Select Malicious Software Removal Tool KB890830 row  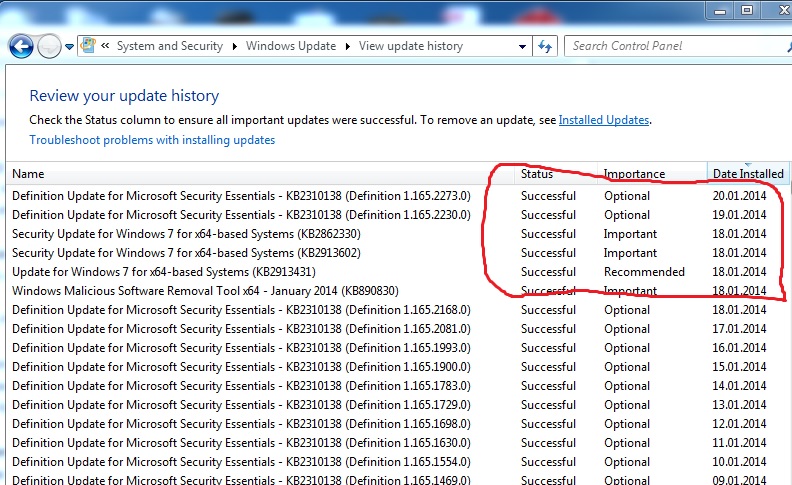coord(398,291)
